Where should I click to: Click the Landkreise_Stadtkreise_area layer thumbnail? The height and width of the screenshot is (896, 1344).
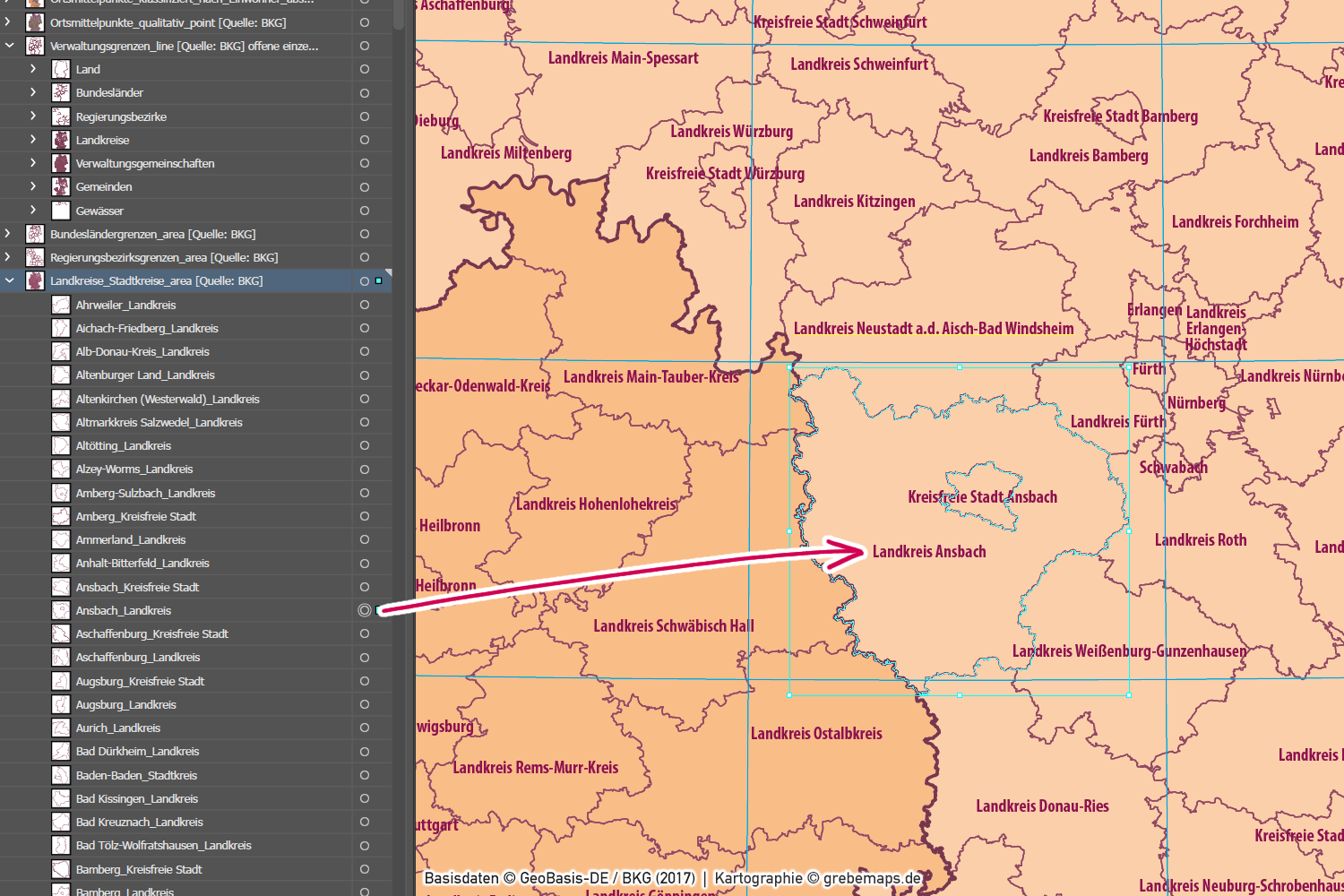click(x=35, y=280)
